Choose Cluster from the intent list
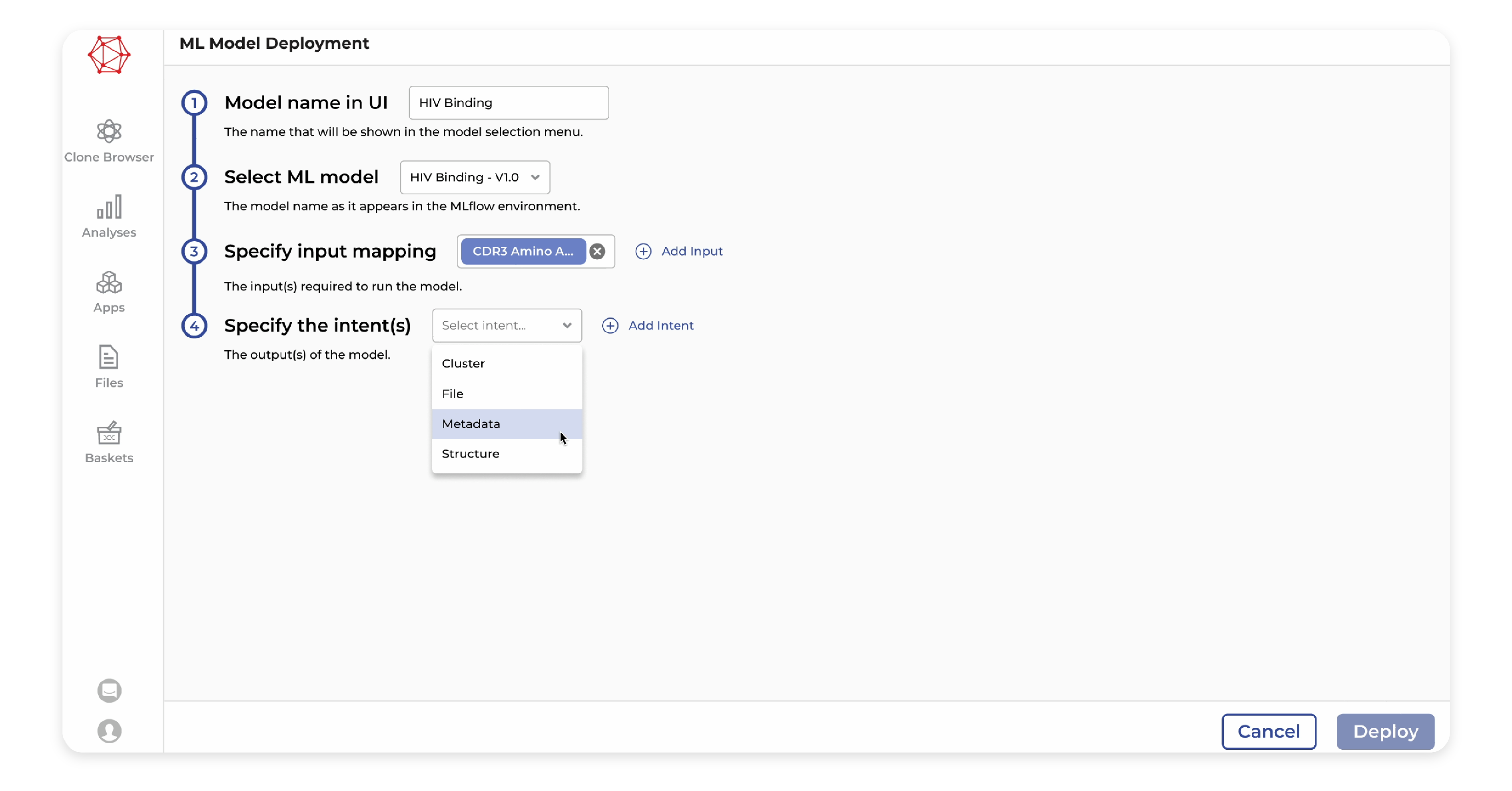Viewport: 1512px width, 791px height. [x=507, y=364]
